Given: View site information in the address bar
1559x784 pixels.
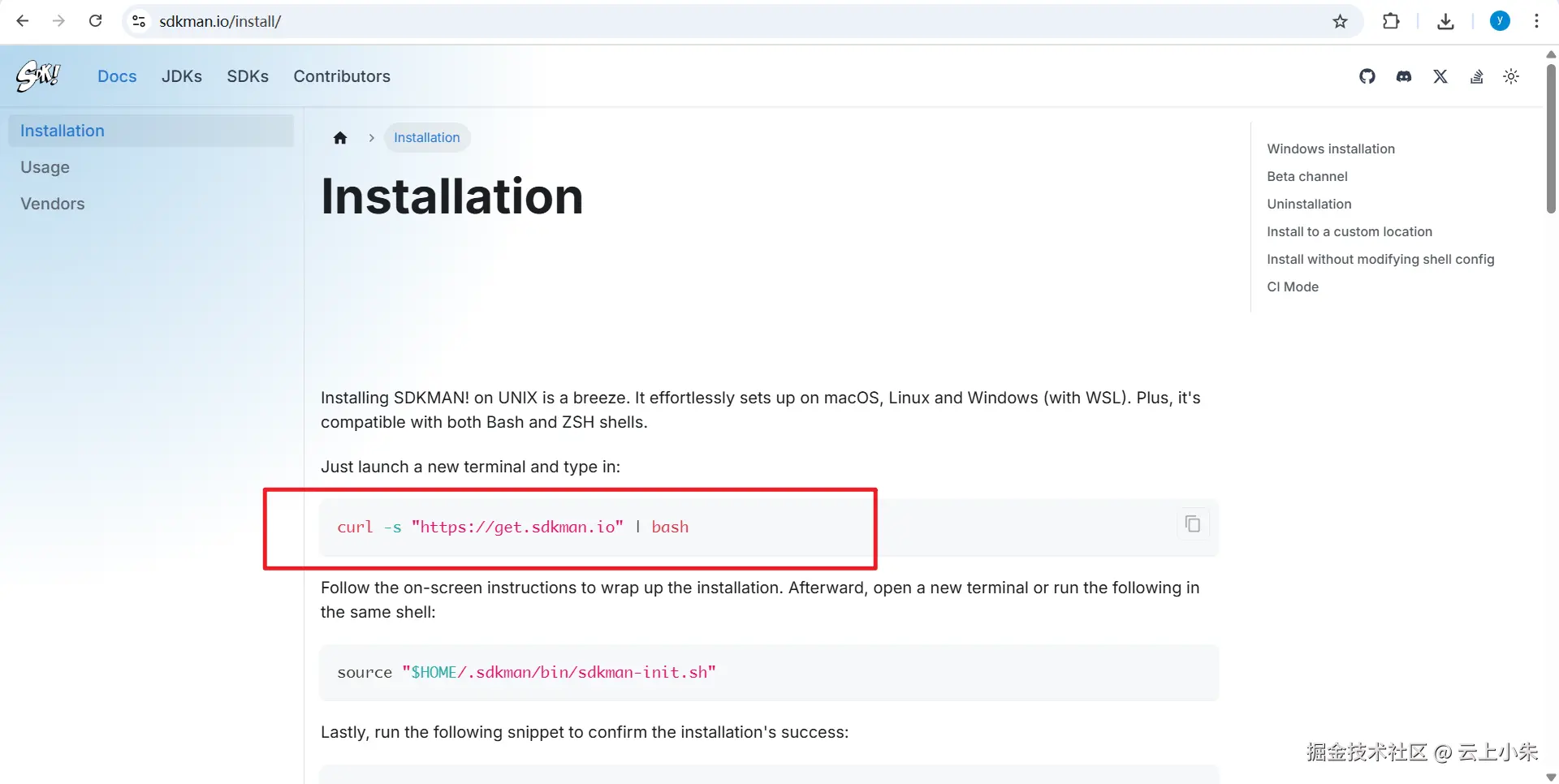Looking at the screenshot, I should coord(139,21).
